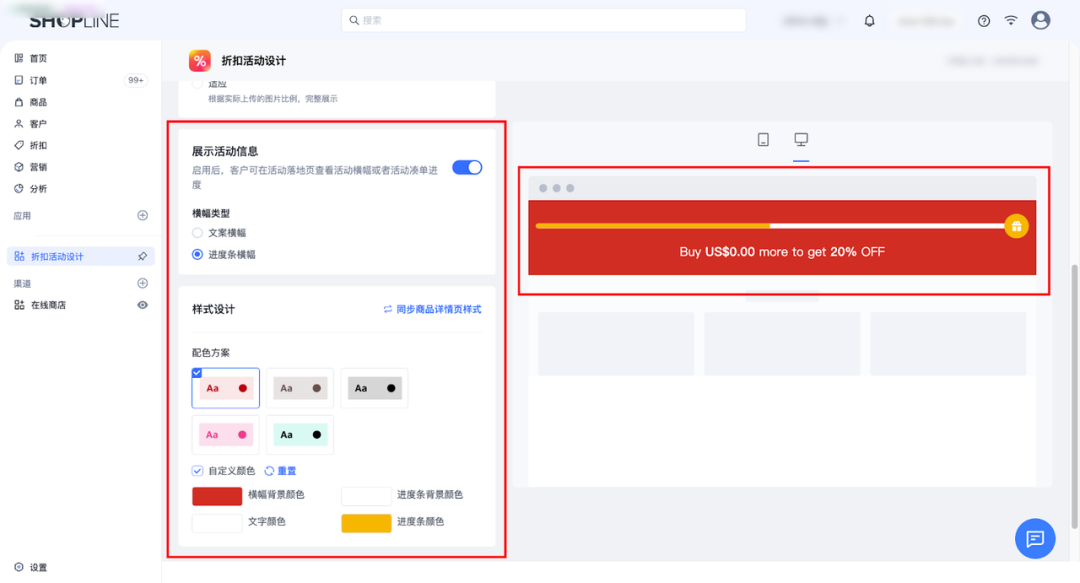Click the 'Buy US$0.00 more' banner text
Image resolution: width=1080 pixels, height=583 pixels.
[782, 252]
